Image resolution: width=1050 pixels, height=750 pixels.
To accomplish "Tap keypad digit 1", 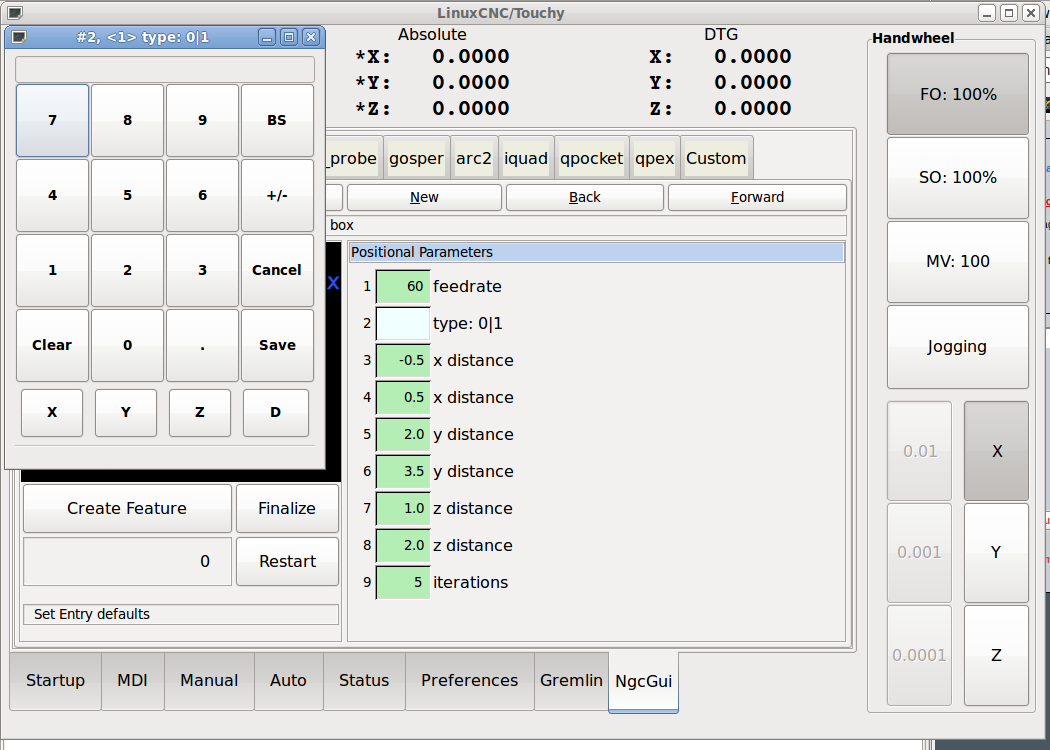I will 52,271.
